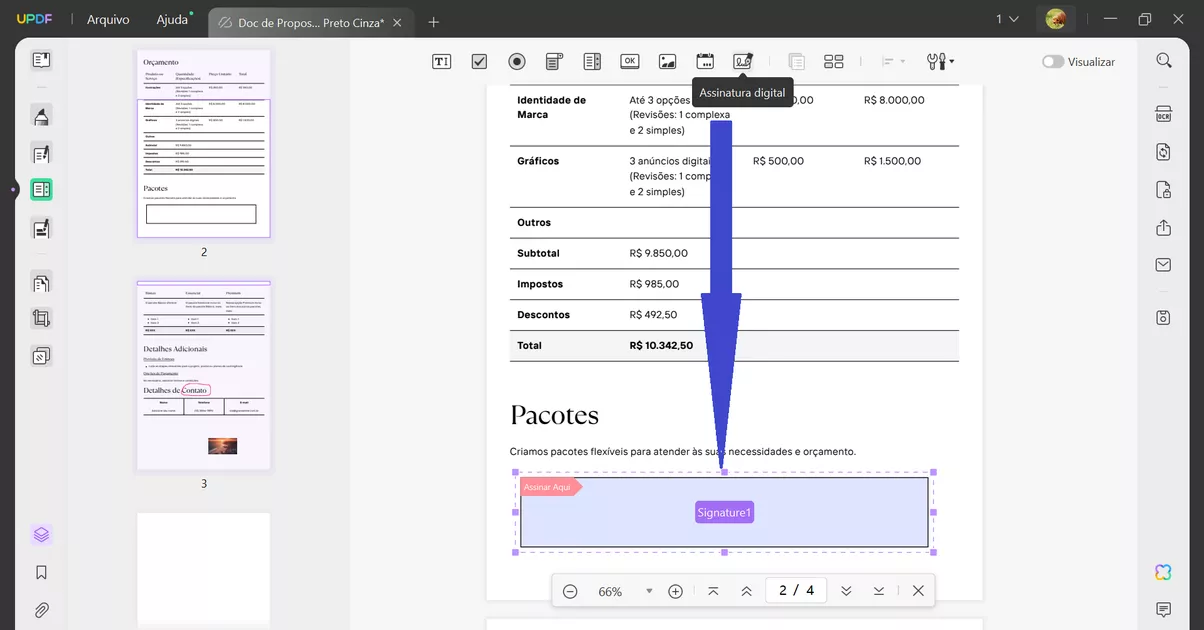1204x630 pixels.
Task: Insert a radio button field
Action: (x=517, y=61)
